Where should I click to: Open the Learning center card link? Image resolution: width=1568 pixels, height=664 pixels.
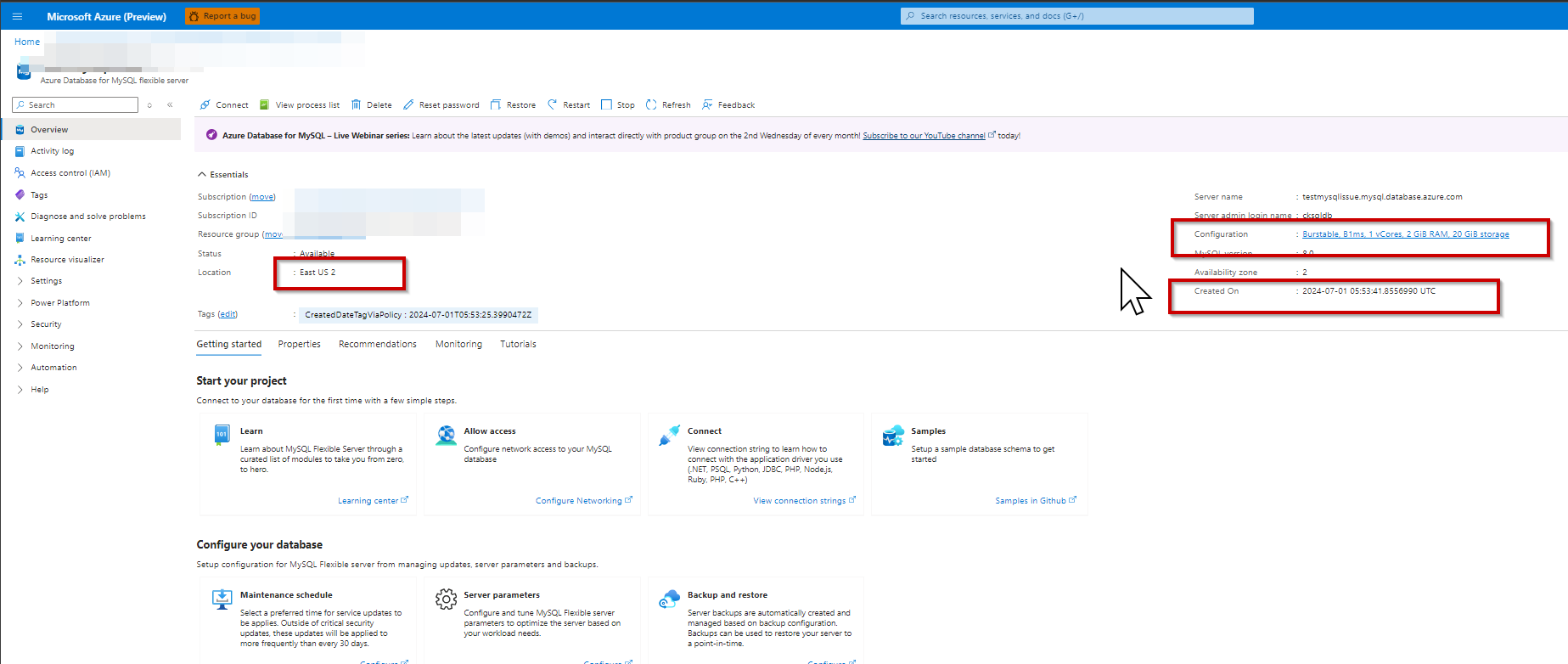coord(373,501)
